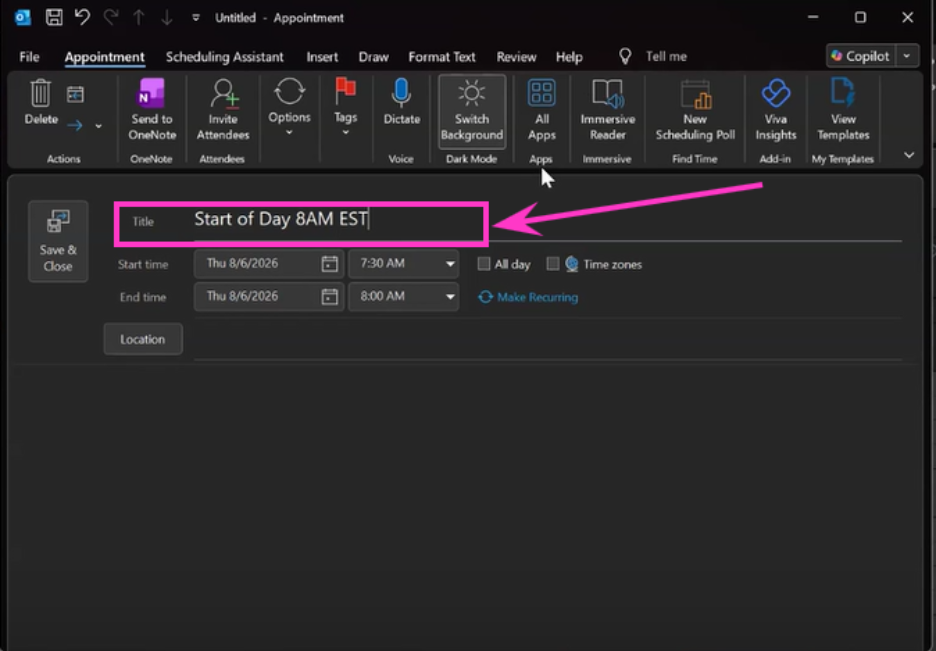Viewport: 936px width, 651px height.
Task: Expand the Forward options arrow
Action: [98, 126]
